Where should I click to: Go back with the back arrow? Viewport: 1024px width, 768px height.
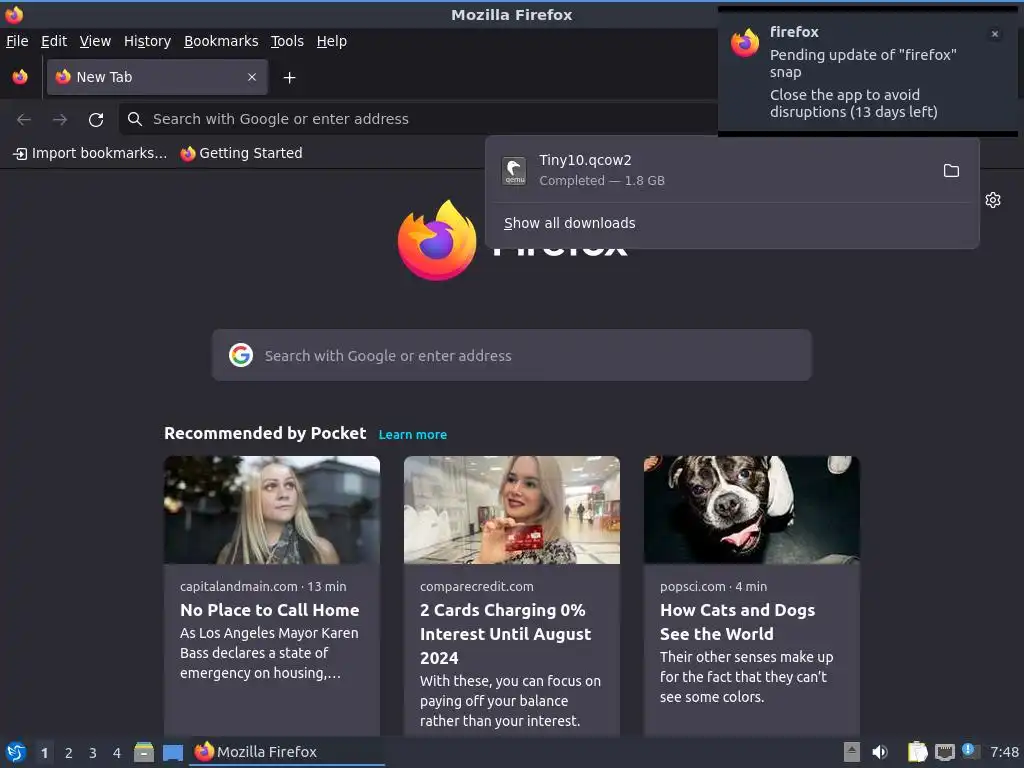coord(24,119)
